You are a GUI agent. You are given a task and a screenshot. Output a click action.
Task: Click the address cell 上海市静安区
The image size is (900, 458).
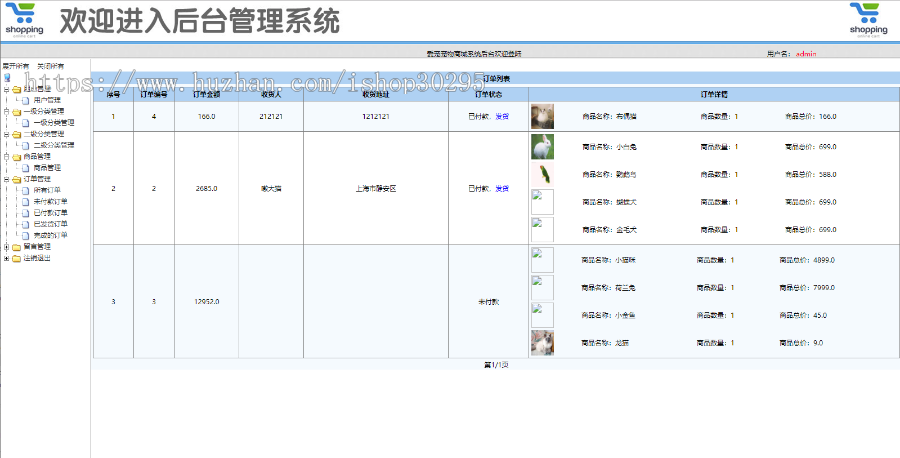point(376,189)
